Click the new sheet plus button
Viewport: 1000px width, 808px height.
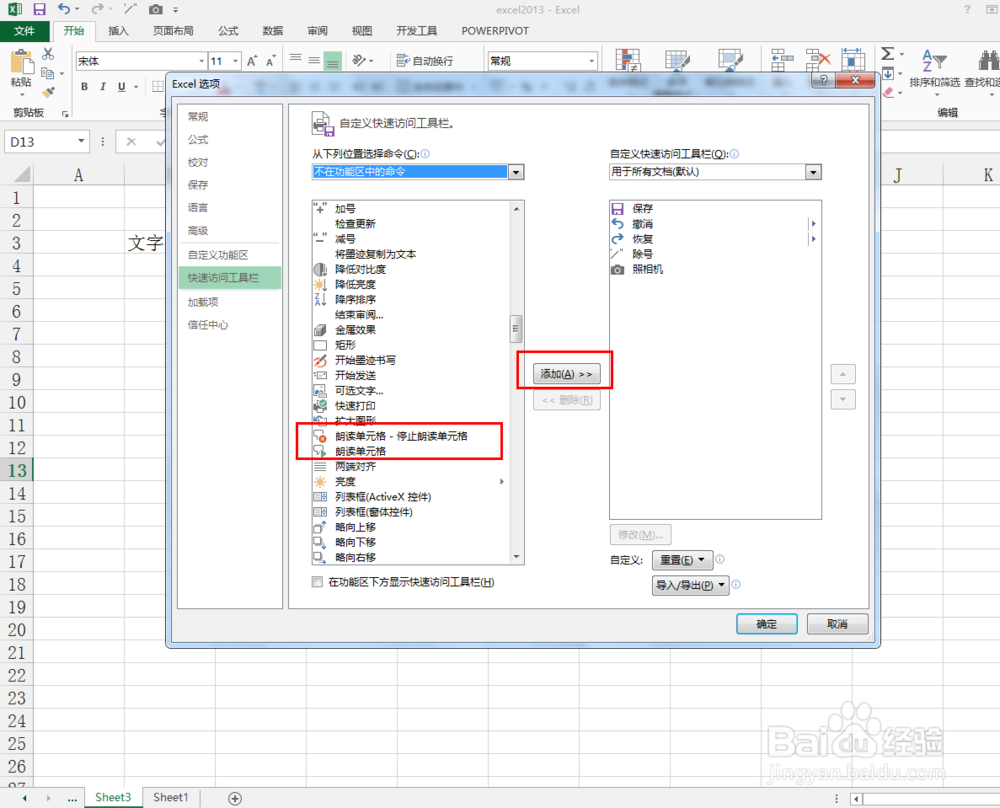(235, 798)
